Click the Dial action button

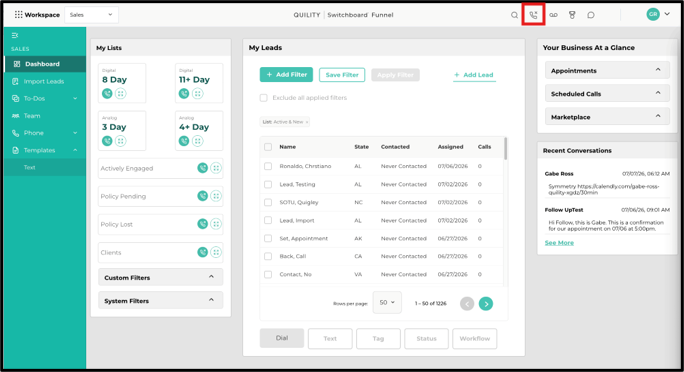coord(282,338)
